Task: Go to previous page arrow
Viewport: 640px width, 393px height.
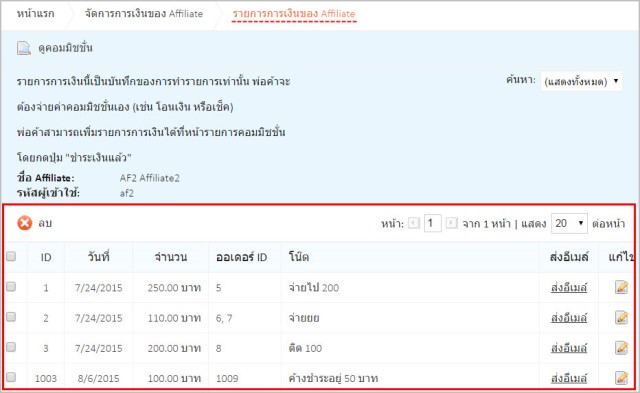Action: [x=413, y=223]
